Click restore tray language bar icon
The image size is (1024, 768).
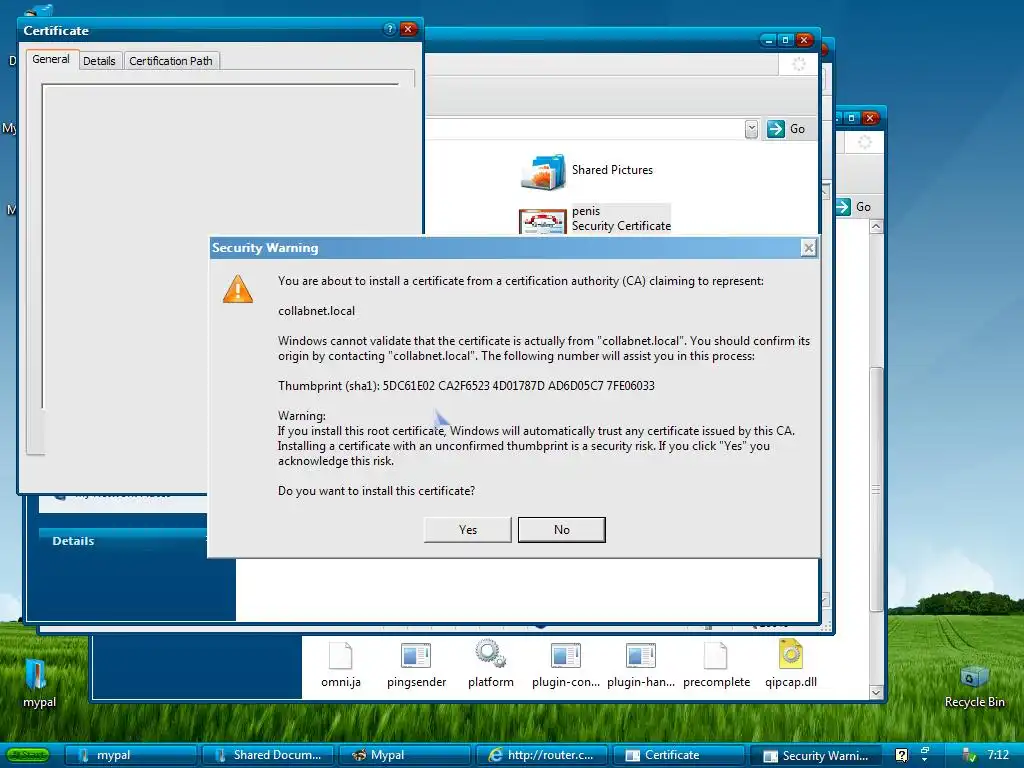[925, 750]
